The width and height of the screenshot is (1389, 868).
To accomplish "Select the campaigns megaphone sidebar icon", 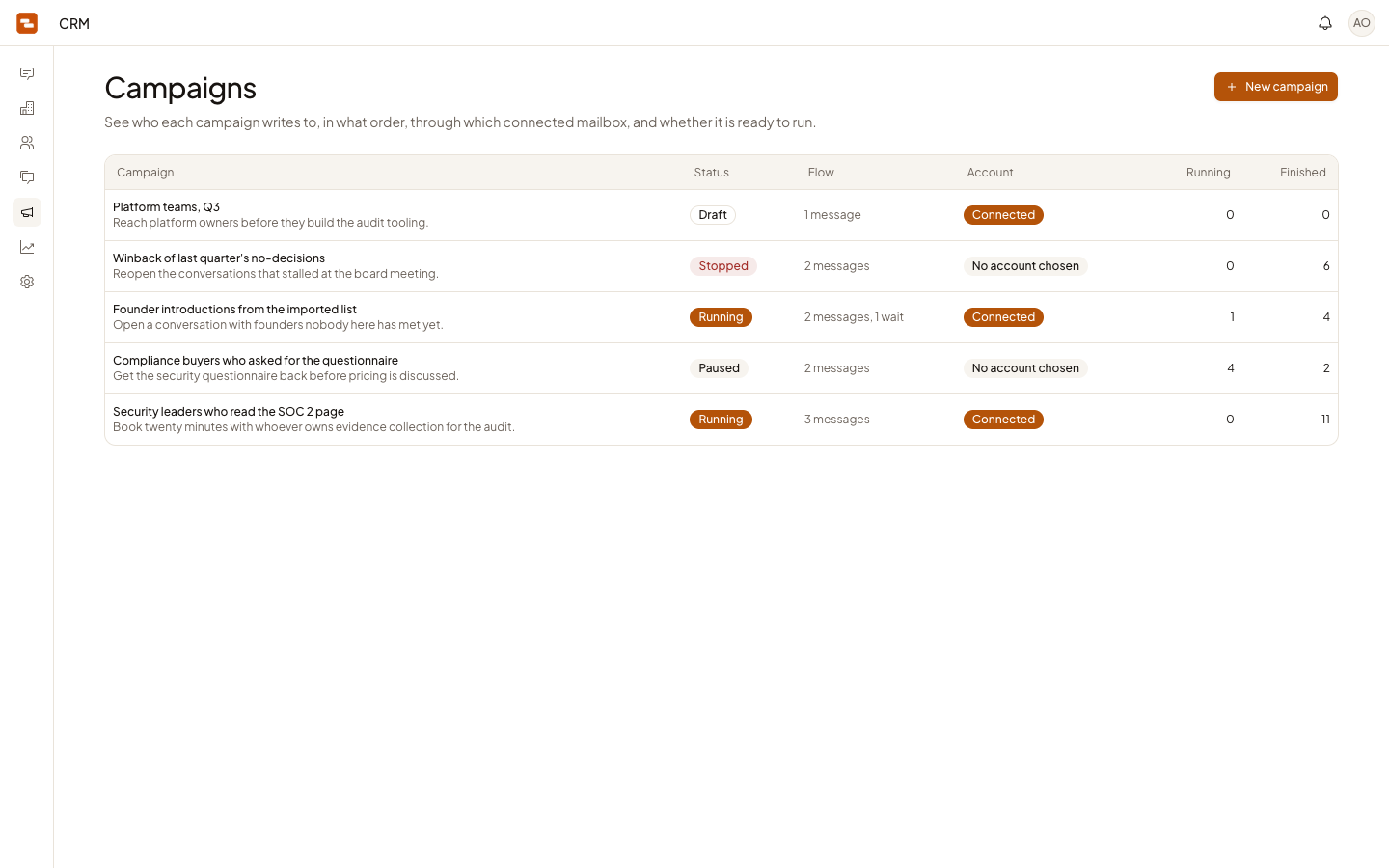I will click(x=27, y=212).
